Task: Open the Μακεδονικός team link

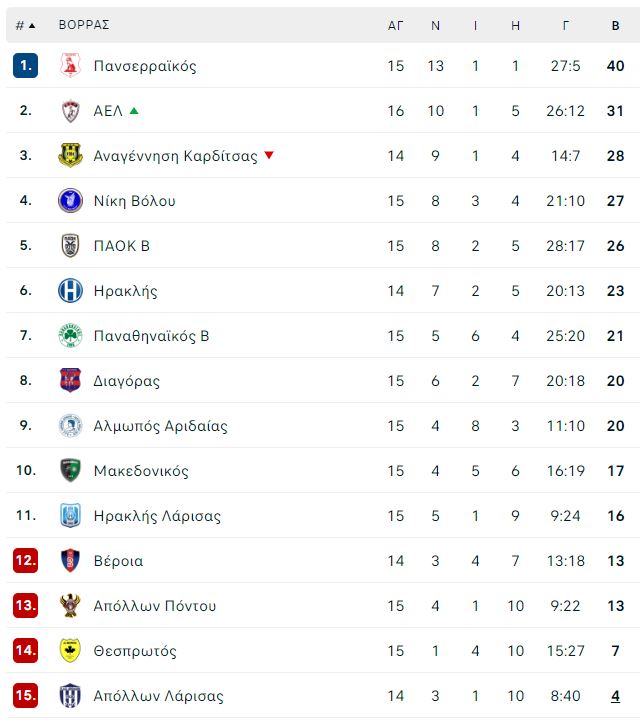Action: click(x=141, y=471)
